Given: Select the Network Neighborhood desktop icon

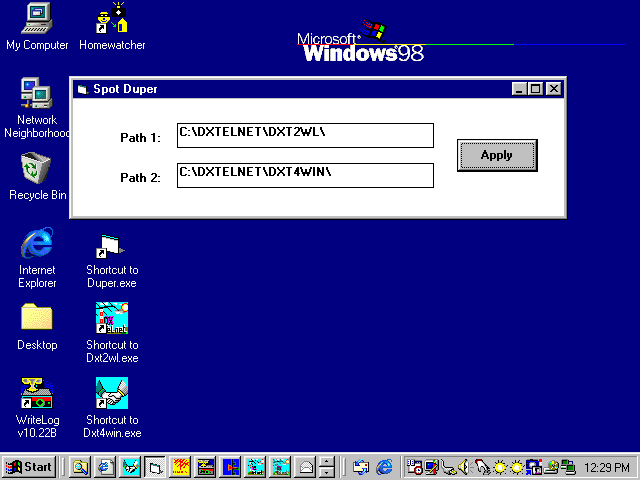Looking at the screenshot, I should pos(37,108).
